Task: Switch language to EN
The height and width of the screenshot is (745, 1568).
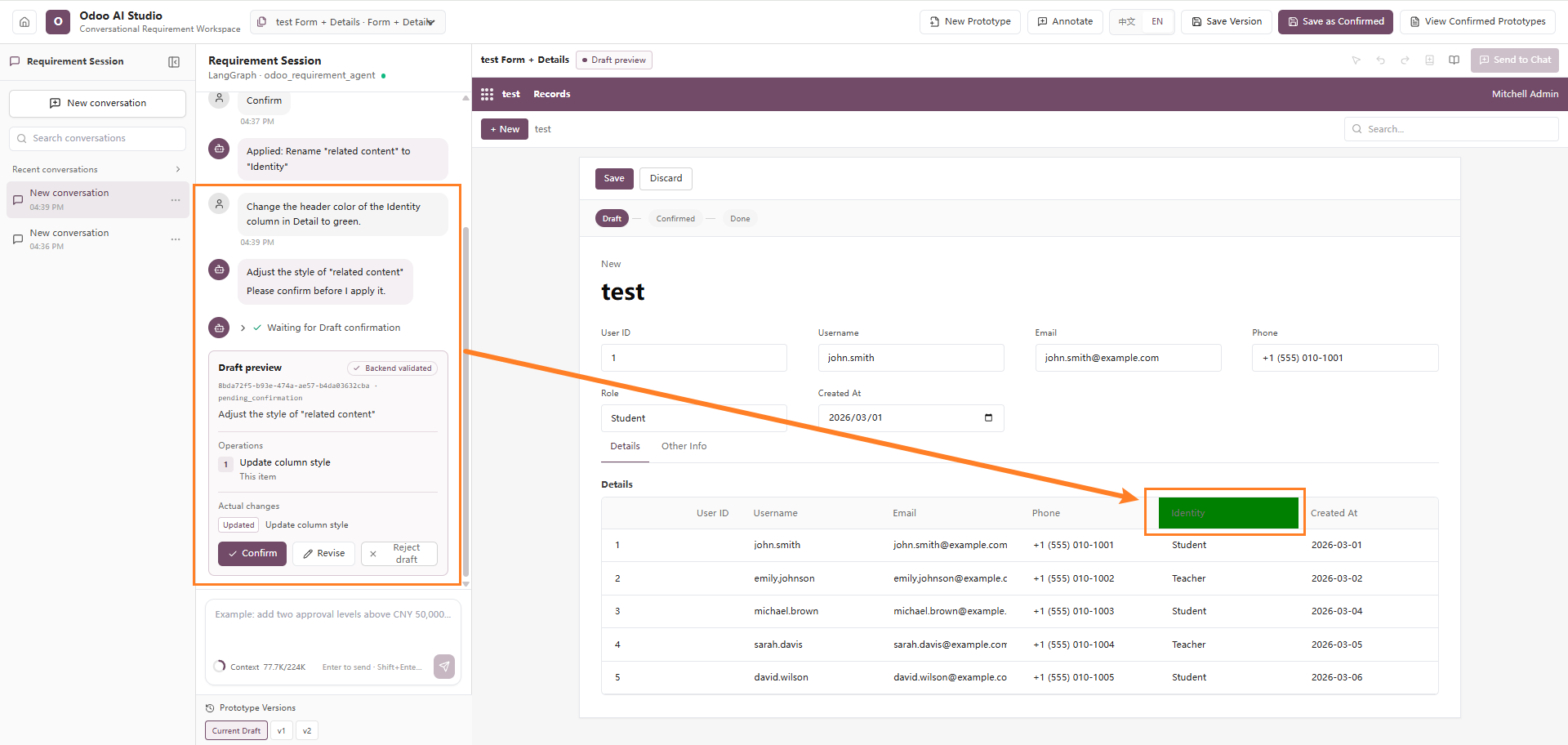Action: tap(1157, 22)
